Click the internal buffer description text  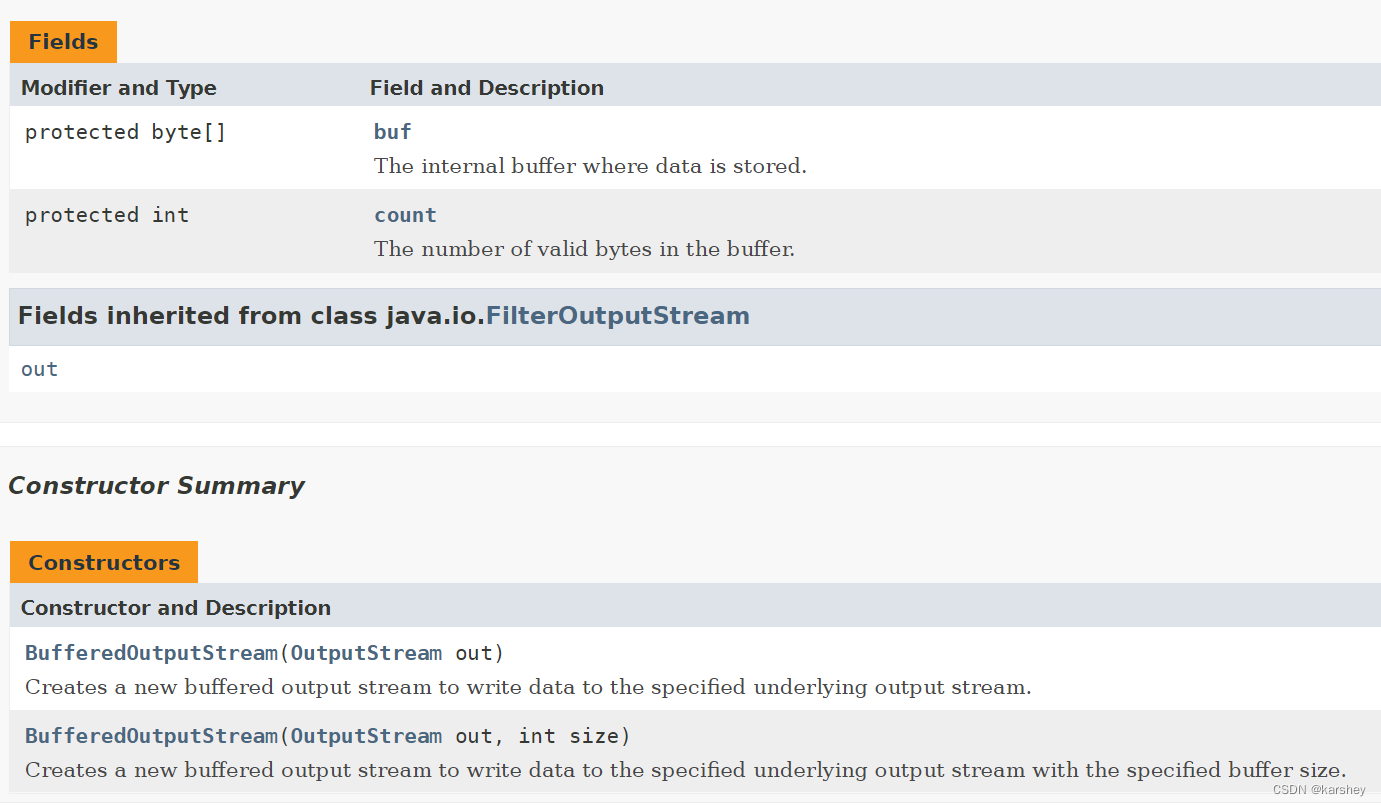click(590, 166)
